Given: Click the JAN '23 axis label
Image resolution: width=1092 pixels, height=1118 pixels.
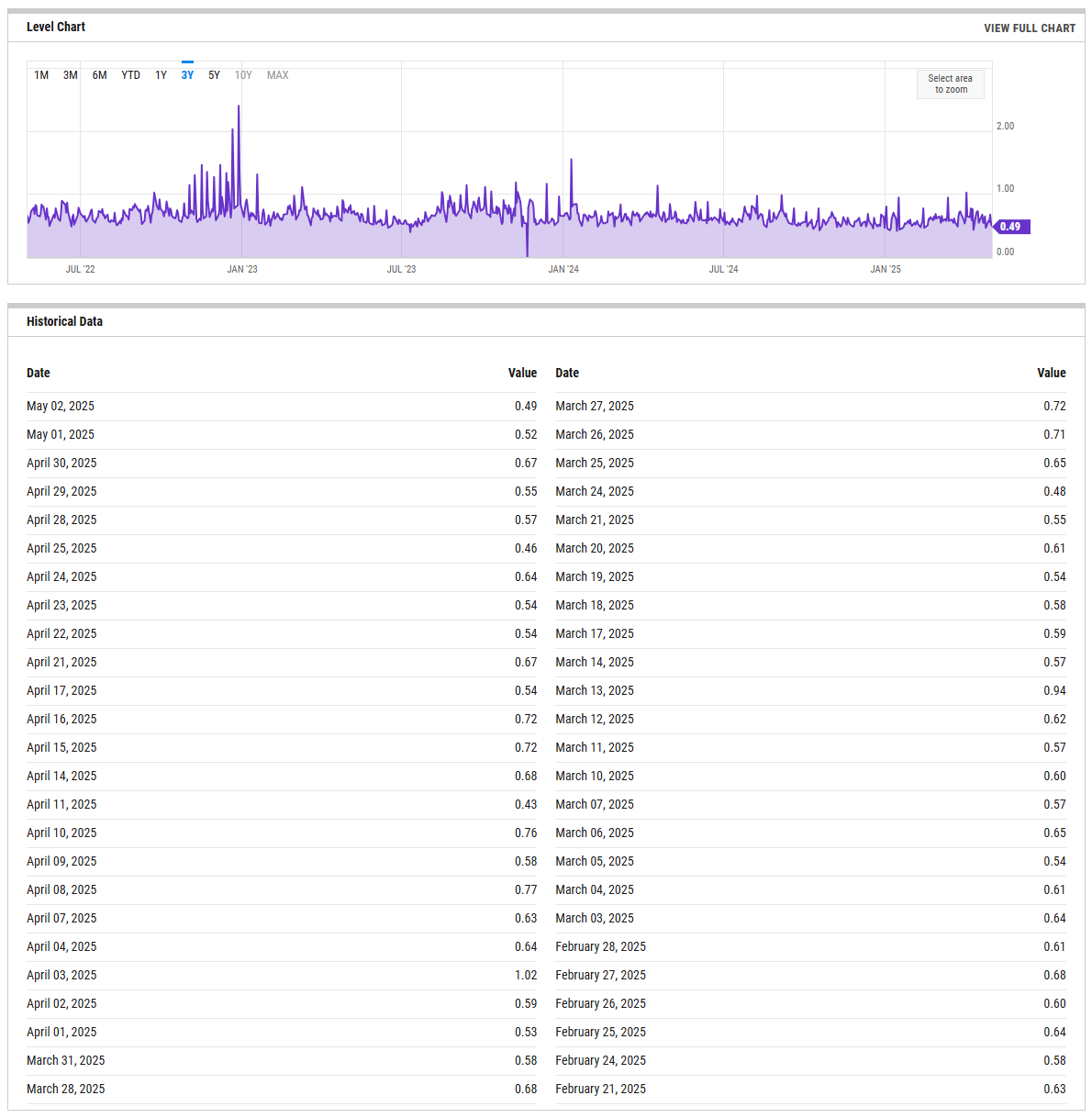Looking at the screenshot, I should (242, 269).
